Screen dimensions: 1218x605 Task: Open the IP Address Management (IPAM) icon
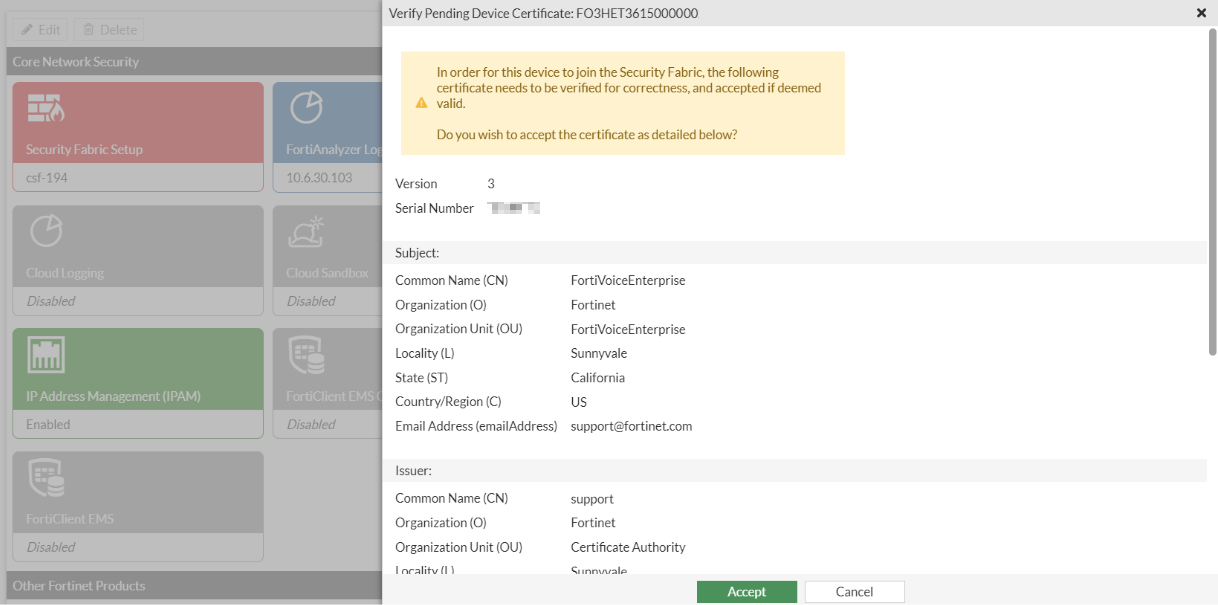pyautogui.click(x=46, y=355)
